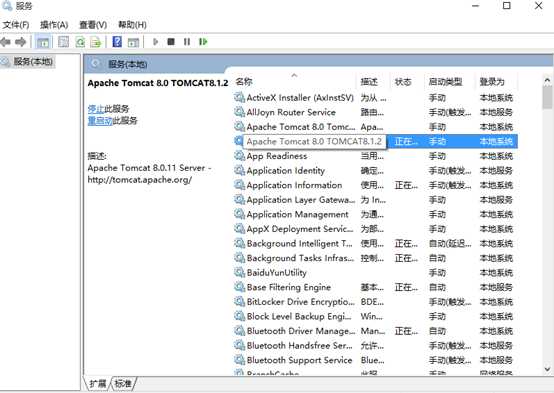Click the App Readiness gear icon
The image size is (554, 393).
(240, 156)
